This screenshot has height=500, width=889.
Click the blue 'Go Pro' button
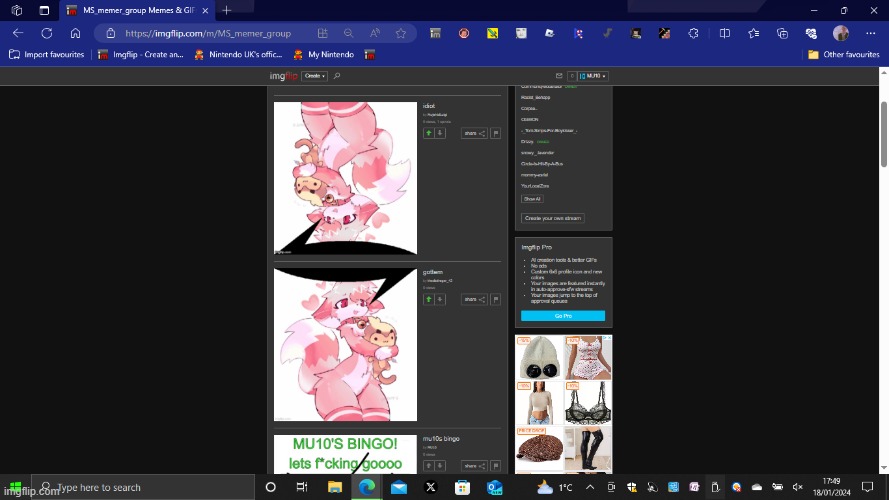tap(563, 316)
